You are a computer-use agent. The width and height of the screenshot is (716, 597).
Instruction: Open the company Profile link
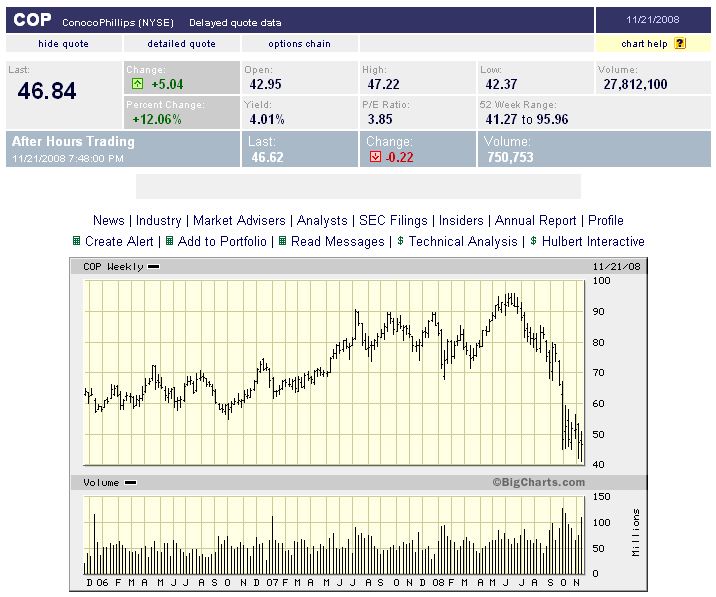pos(605,220)
